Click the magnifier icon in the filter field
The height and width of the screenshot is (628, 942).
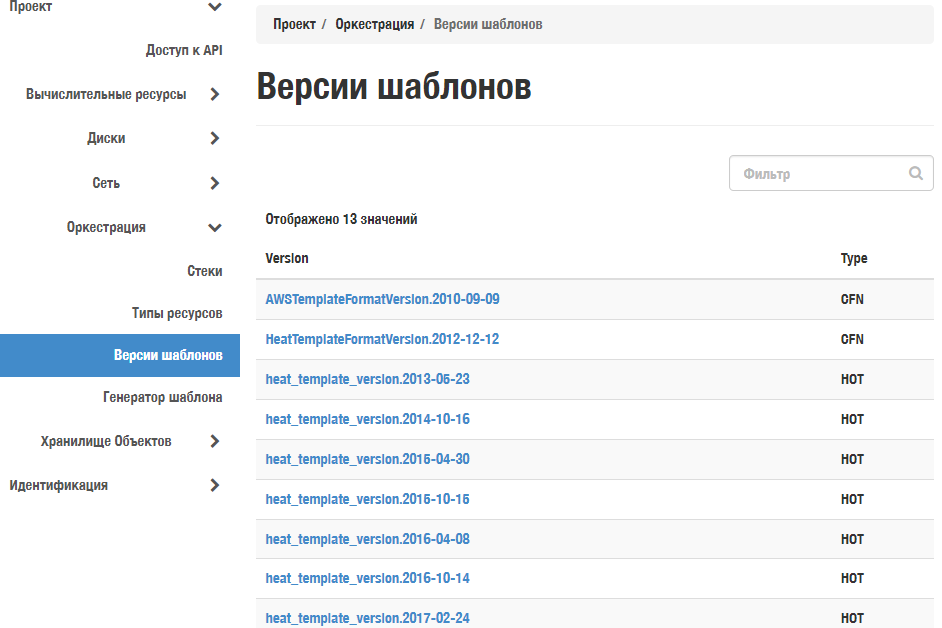coord(915,172)
